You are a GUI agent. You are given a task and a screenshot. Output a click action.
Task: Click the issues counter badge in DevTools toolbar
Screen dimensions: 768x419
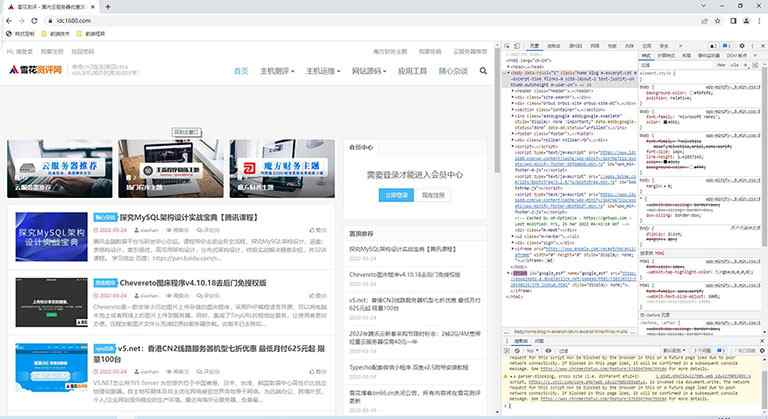[x=726, y=46]
